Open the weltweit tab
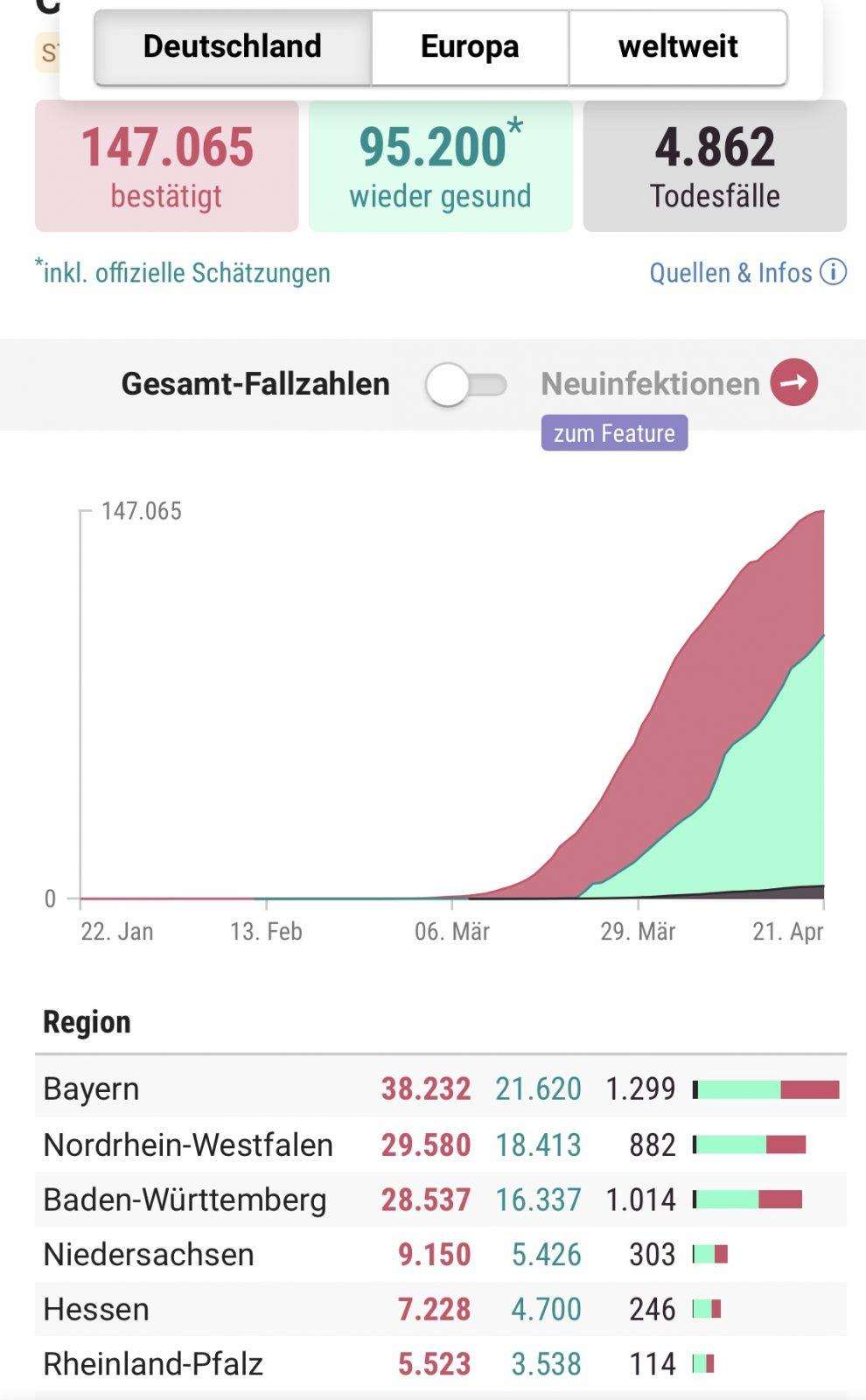 tap(678, 47)
